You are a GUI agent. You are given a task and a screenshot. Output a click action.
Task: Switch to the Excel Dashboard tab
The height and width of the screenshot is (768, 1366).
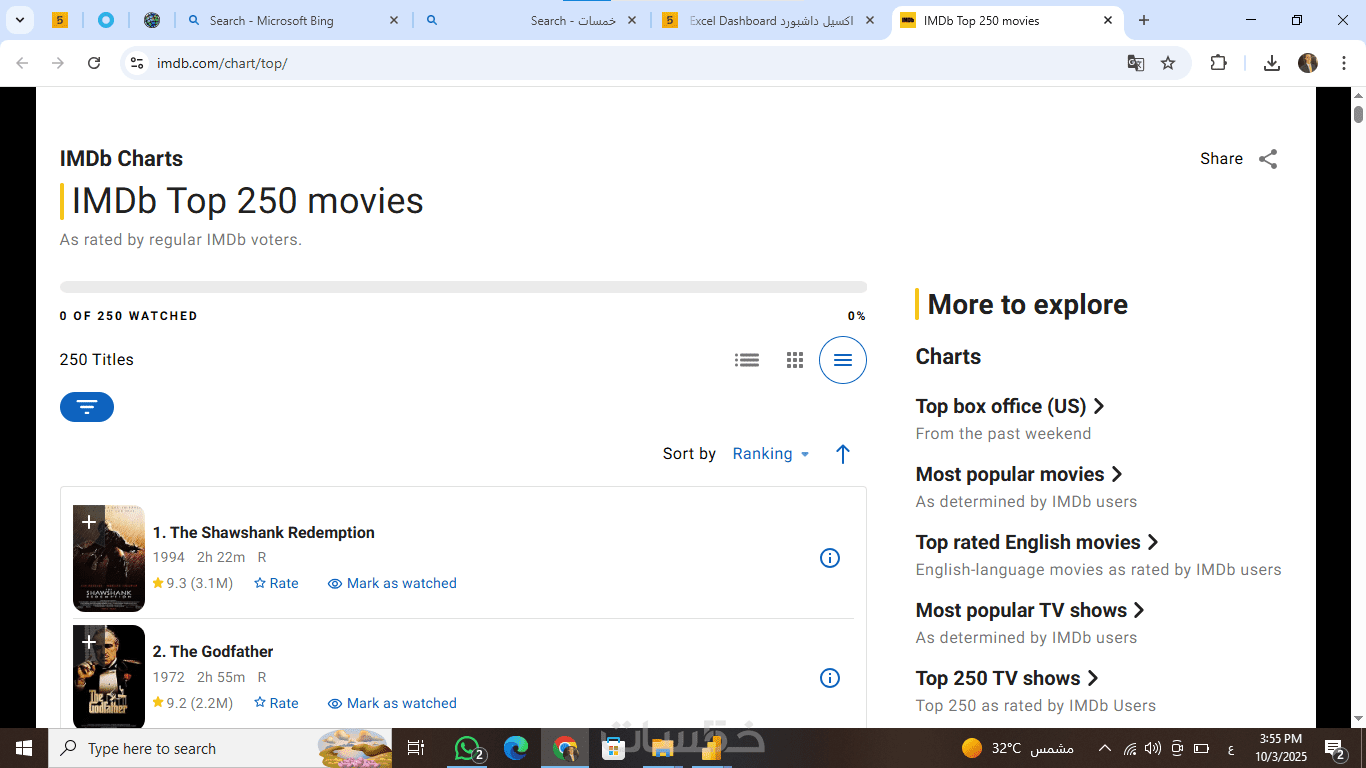[x=770, y=20]
